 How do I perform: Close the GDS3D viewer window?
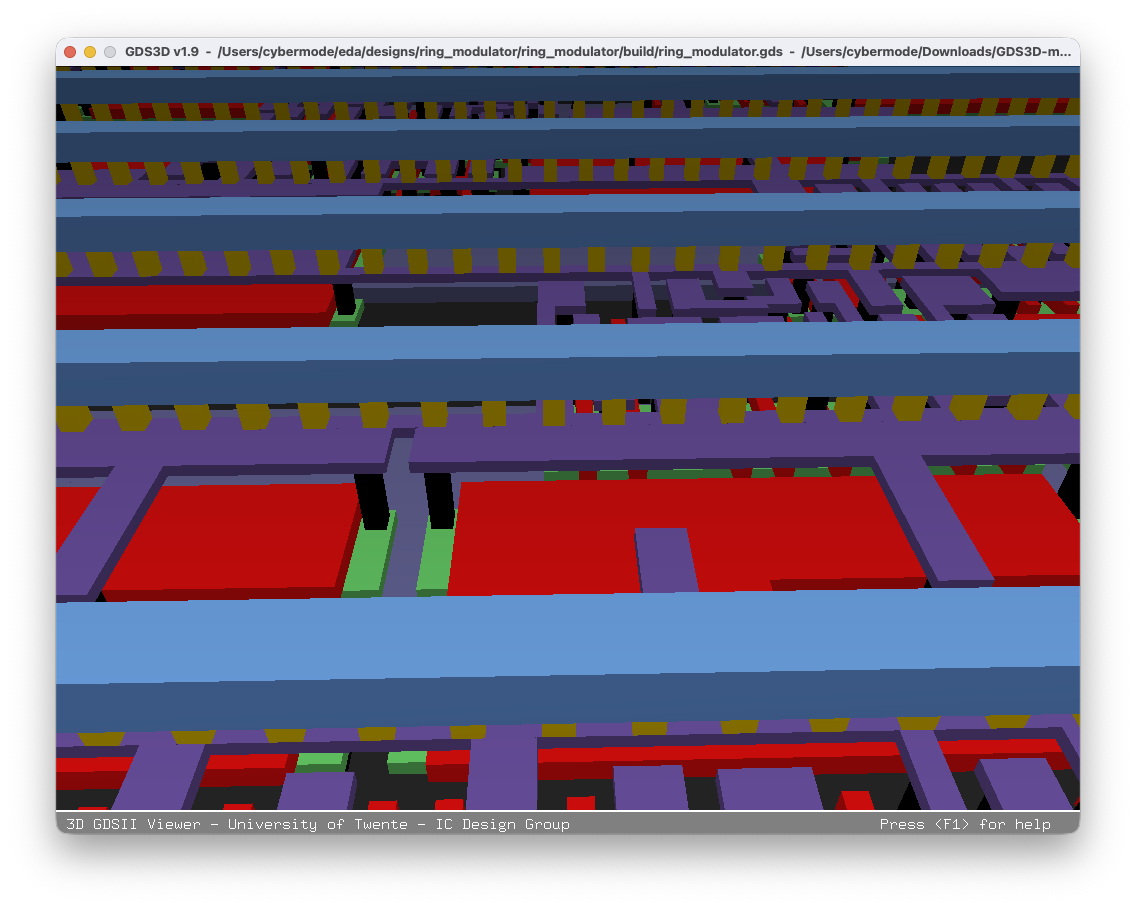pos(69,52)
